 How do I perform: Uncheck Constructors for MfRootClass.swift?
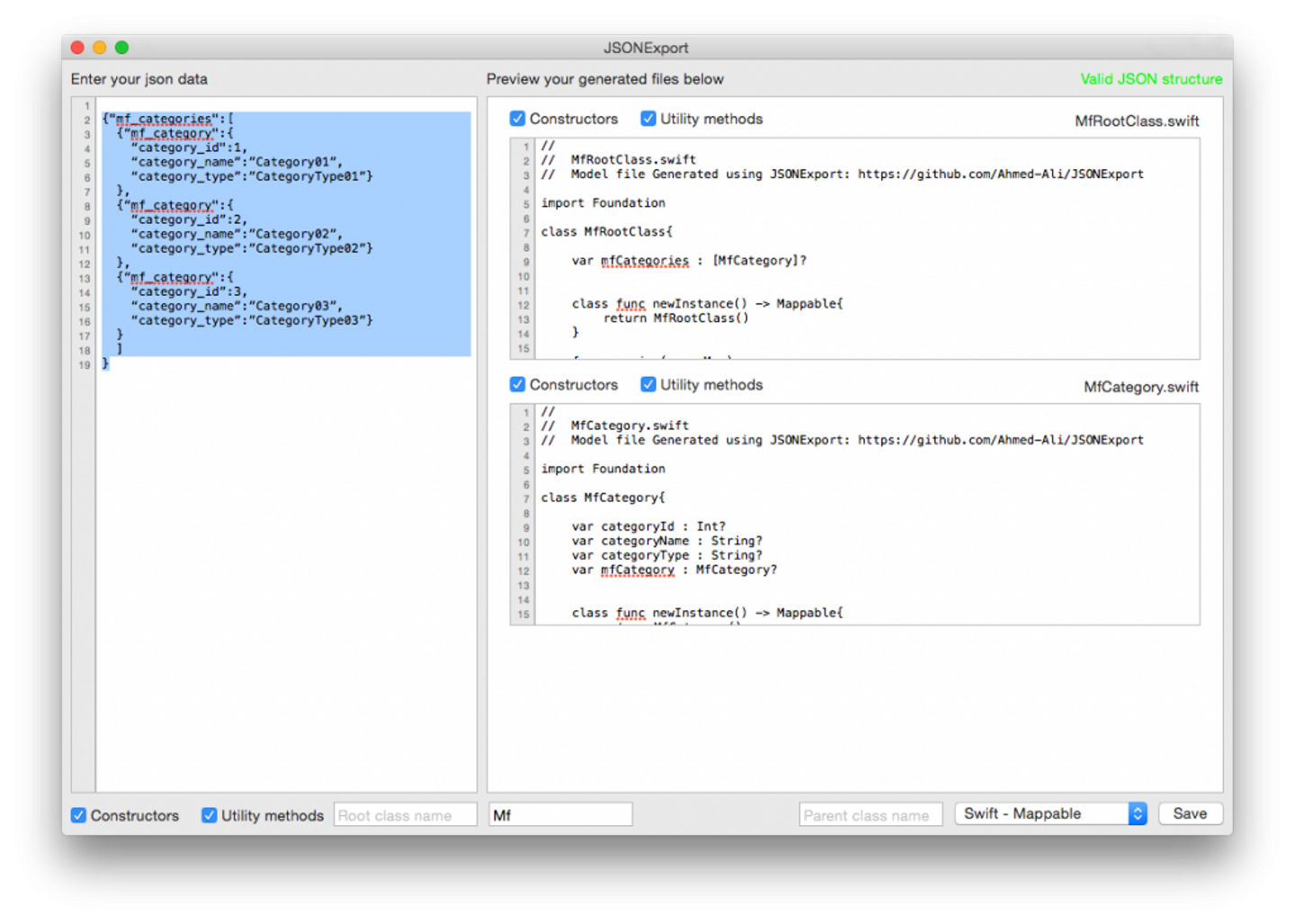click(518, 119)
